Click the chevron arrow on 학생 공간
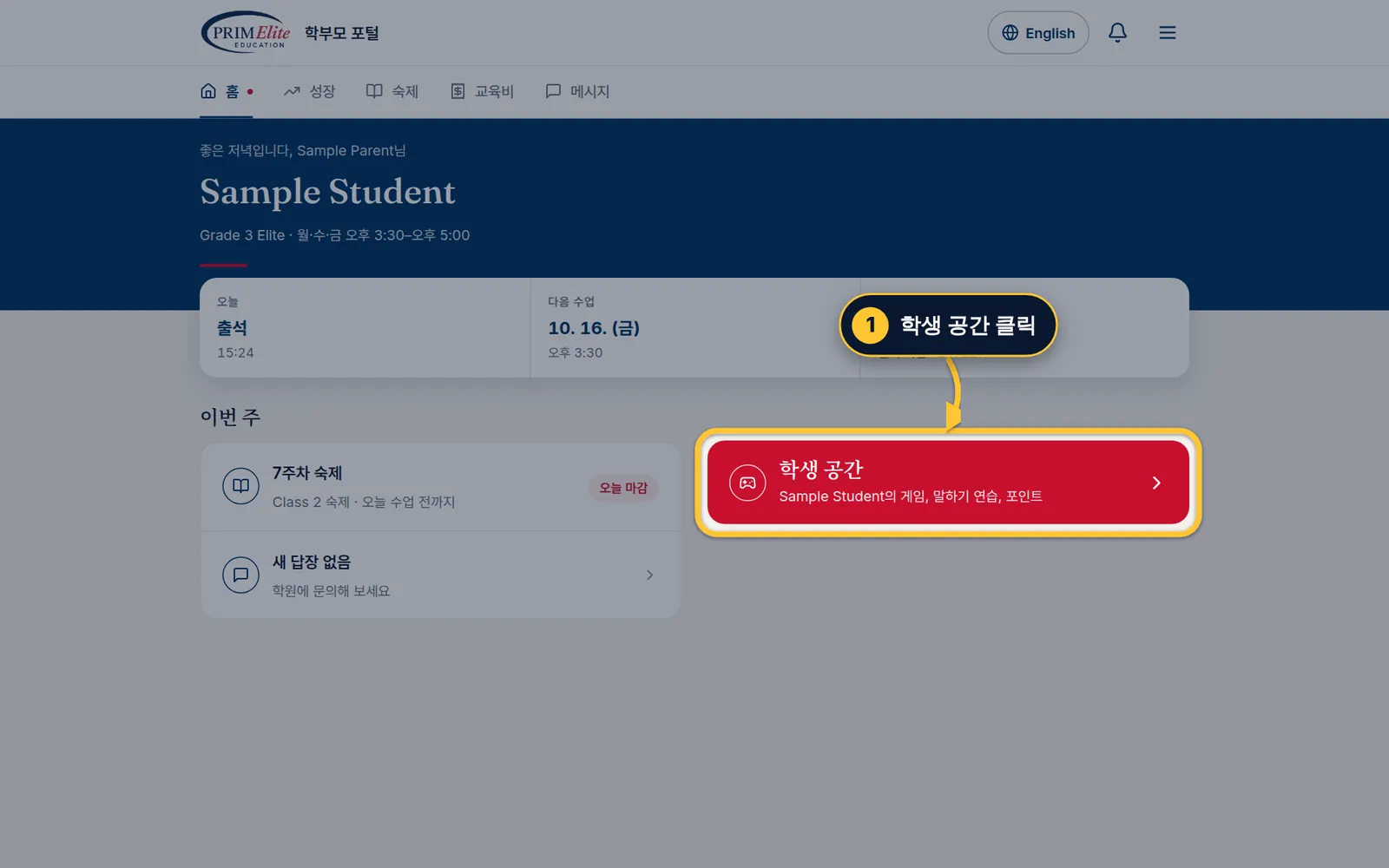Viewport: 1389px width, 868px height. (1156, 483)
